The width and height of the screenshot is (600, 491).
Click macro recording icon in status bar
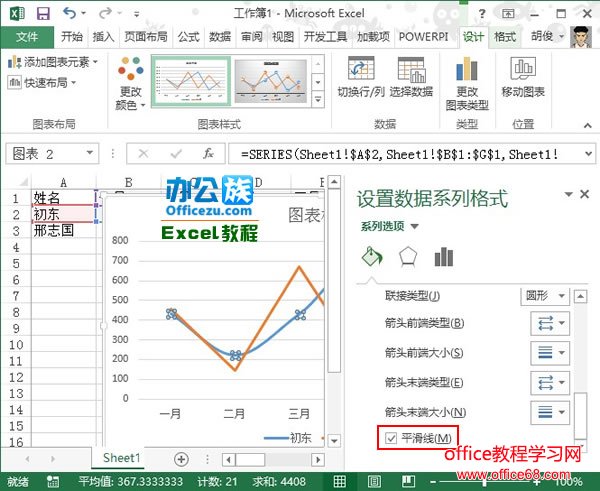(x=52, y=481)
